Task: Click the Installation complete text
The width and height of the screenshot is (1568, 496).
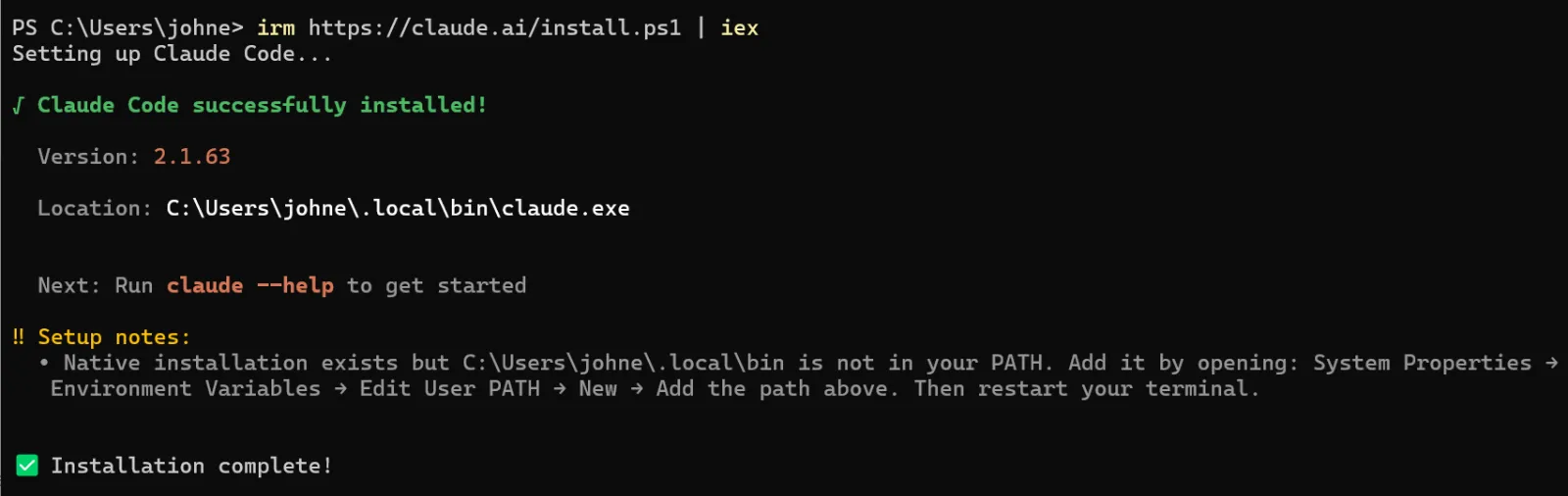Action: tap(191, 466)
